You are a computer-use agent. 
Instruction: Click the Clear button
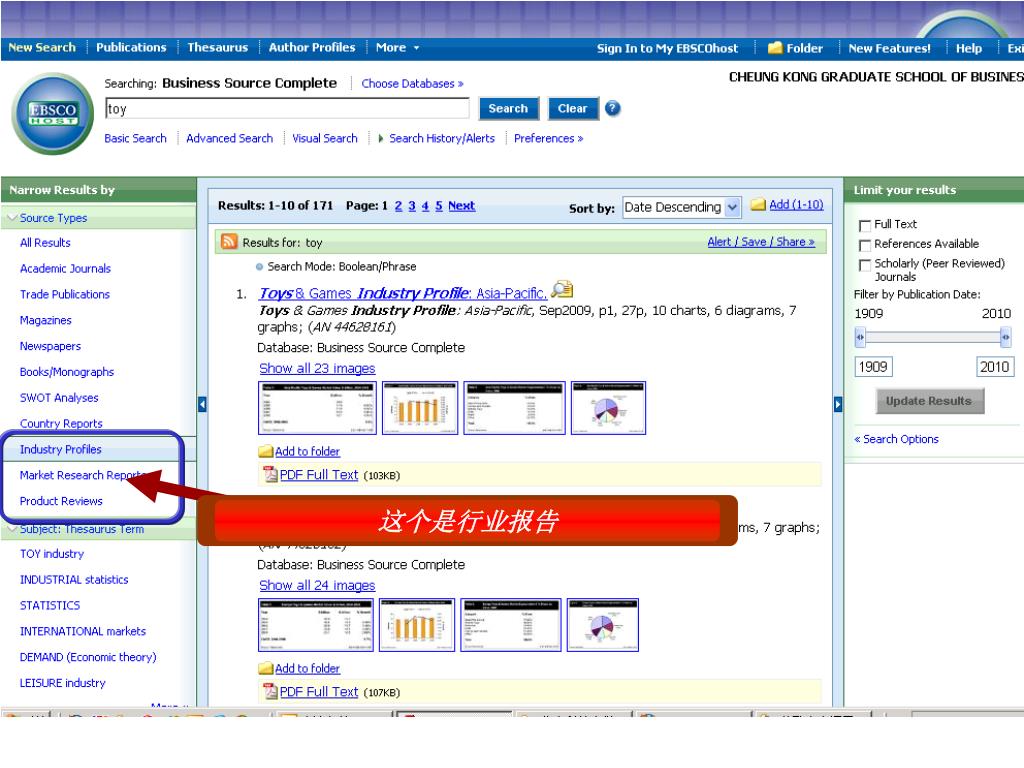click(573, 108)
